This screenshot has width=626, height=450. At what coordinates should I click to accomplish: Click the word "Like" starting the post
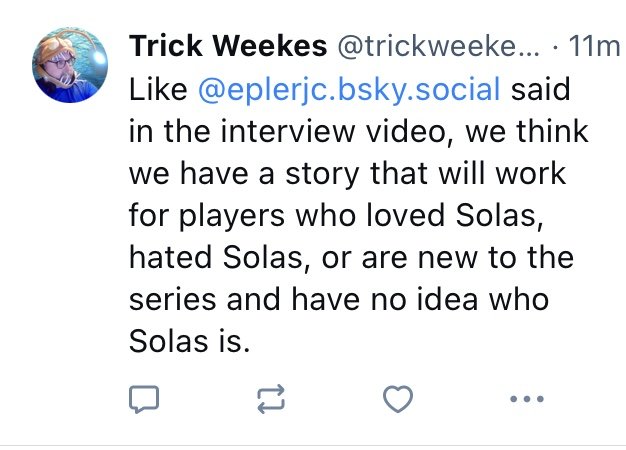pos(160,91)
